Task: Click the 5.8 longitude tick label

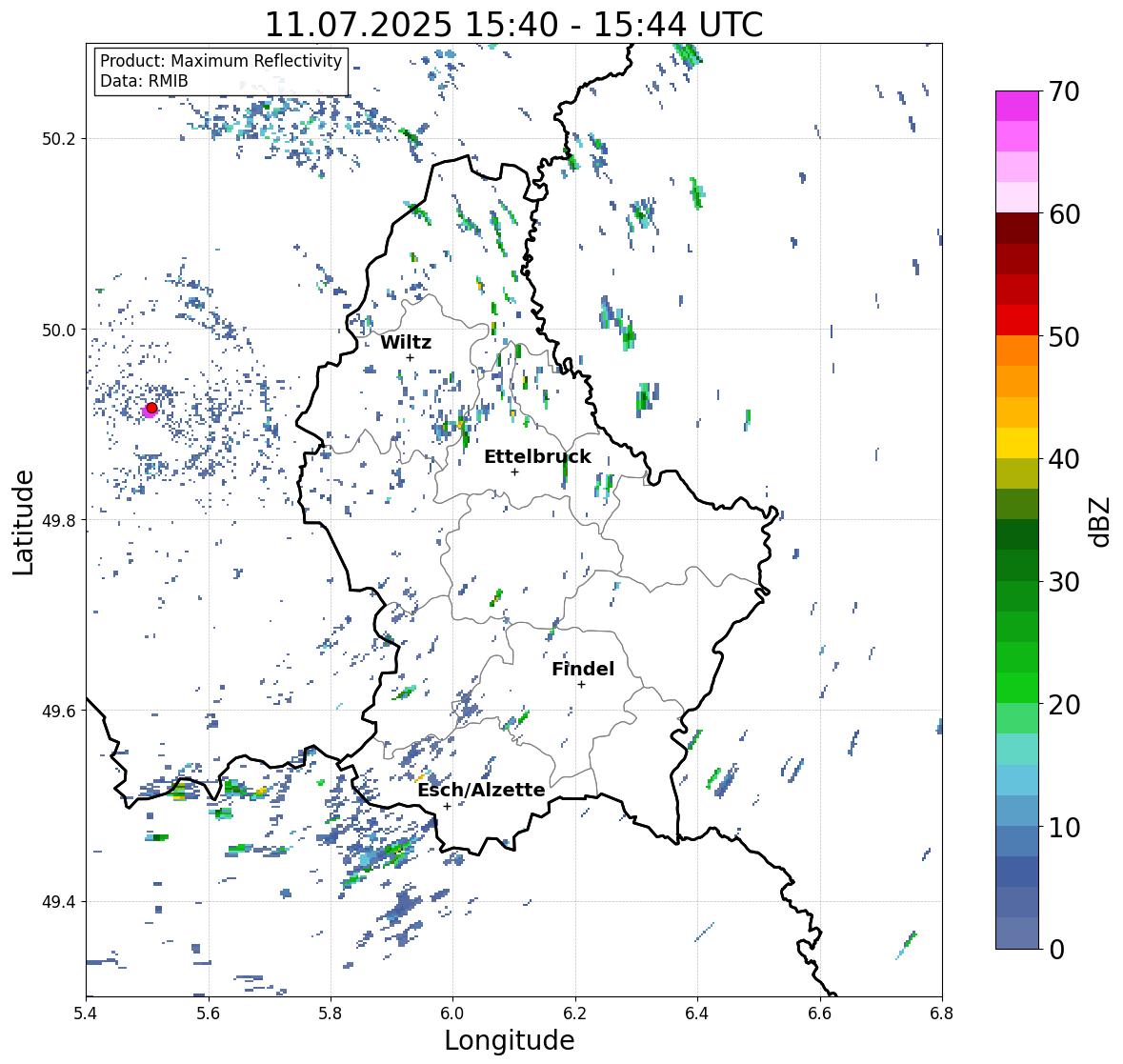Action: [x=331, y=1014]
